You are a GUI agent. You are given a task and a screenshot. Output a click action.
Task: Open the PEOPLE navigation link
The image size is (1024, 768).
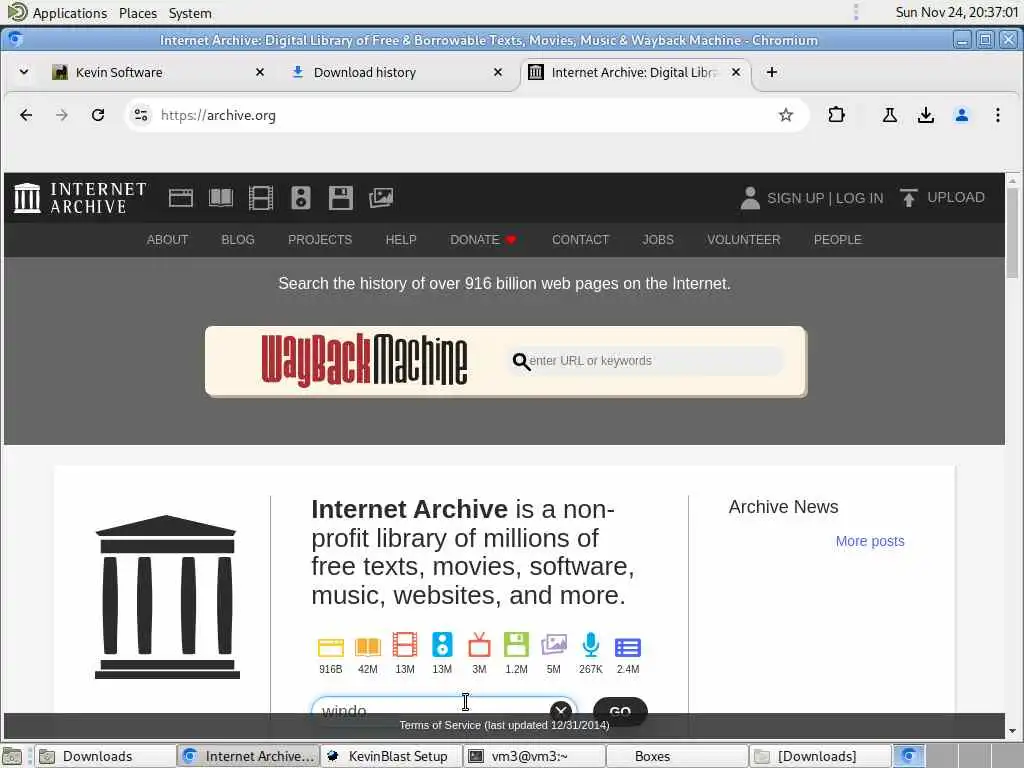(838, 240)
